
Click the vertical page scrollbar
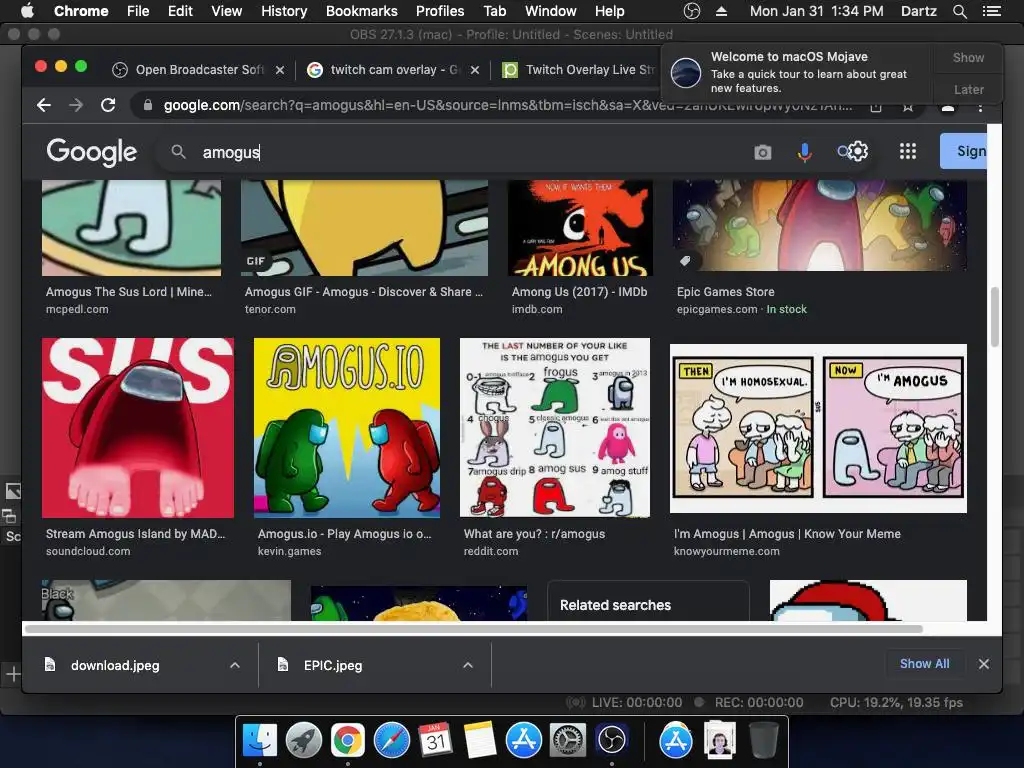(x=995, y=317)
